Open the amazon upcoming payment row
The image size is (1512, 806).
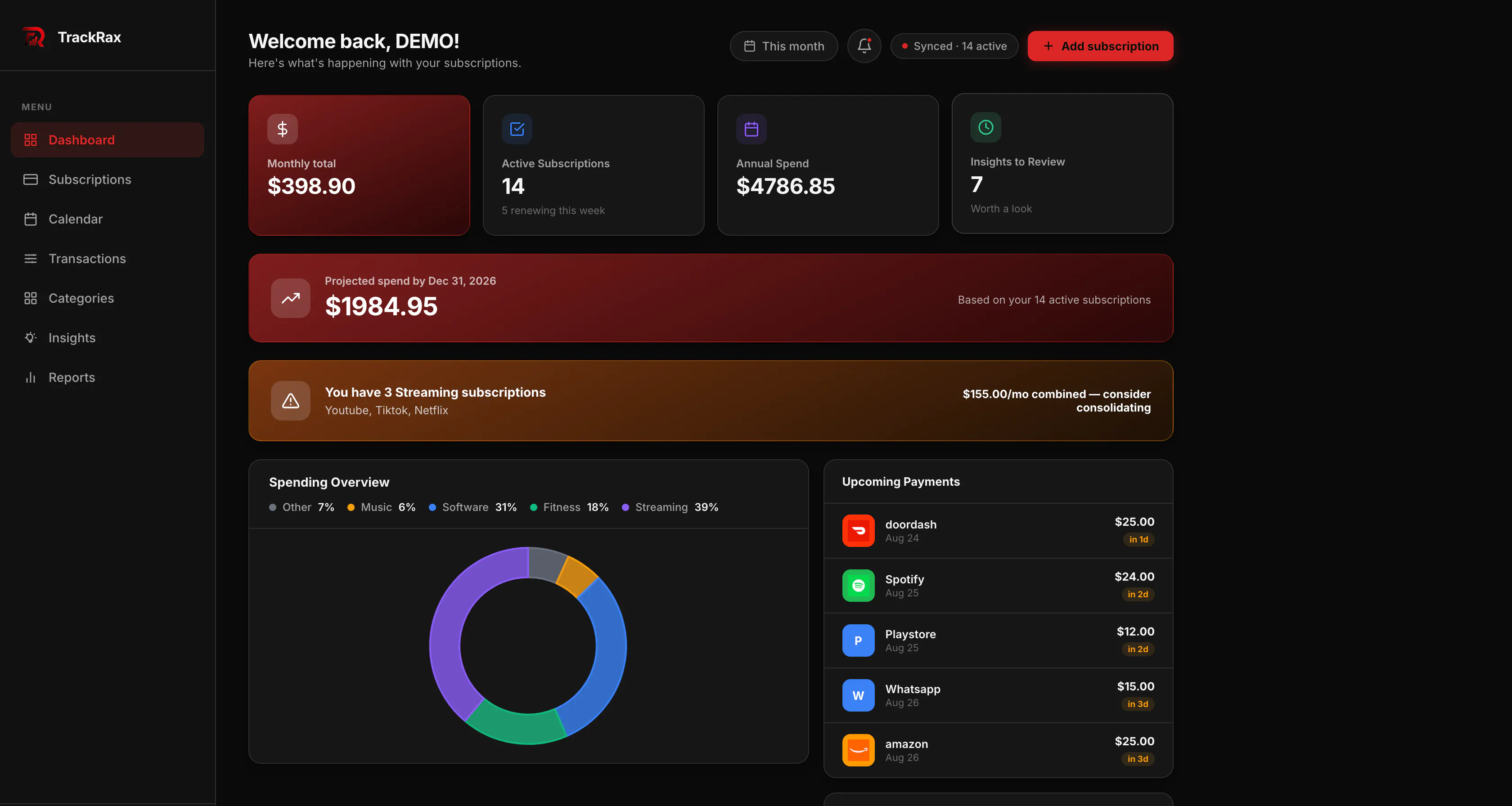tap(998, 750)
